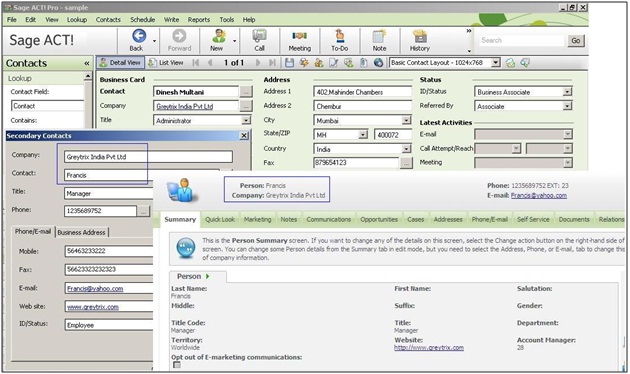The image size is (630, 374).
Task: Go to first record arrow
Action: pyautogui.click(x=196, y=63)
